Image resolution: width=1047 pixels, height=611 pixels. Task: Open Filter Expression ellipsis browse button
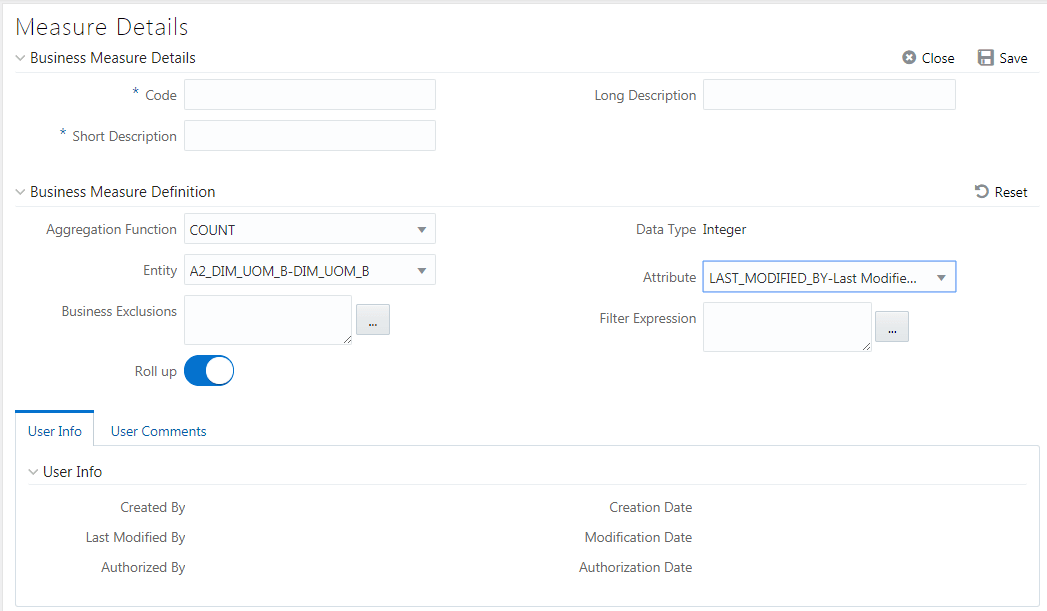(891, 327)
